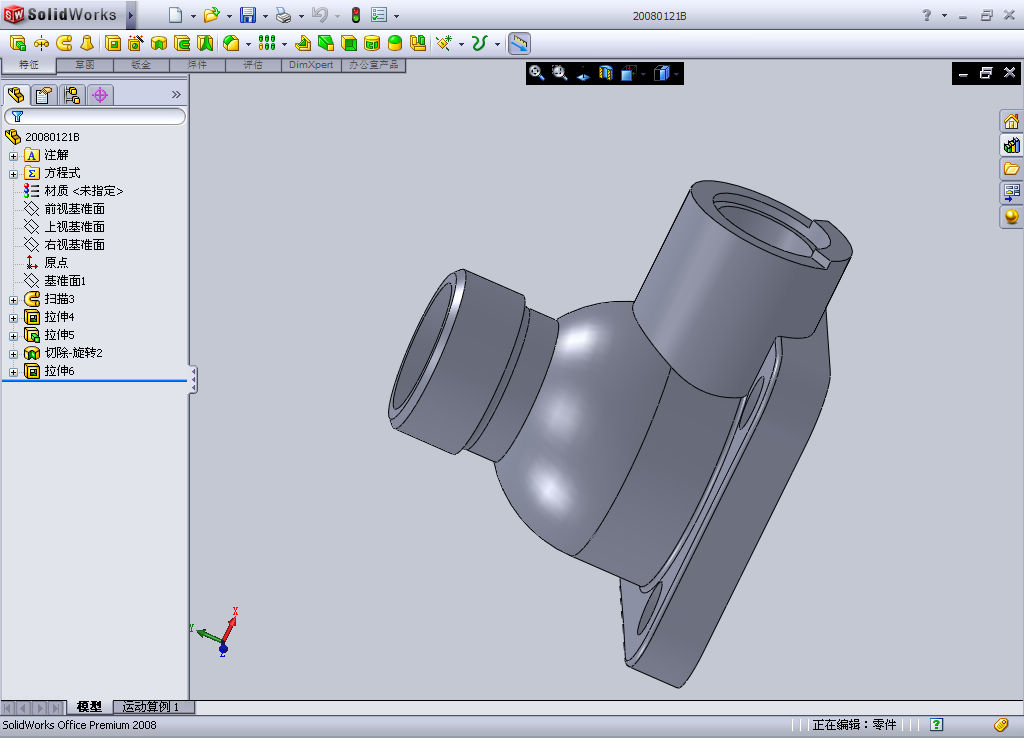1024x738 pixels.
Task: Expand the SolidWorks menu flyout arrow
Action: click(x=131, y=15)
